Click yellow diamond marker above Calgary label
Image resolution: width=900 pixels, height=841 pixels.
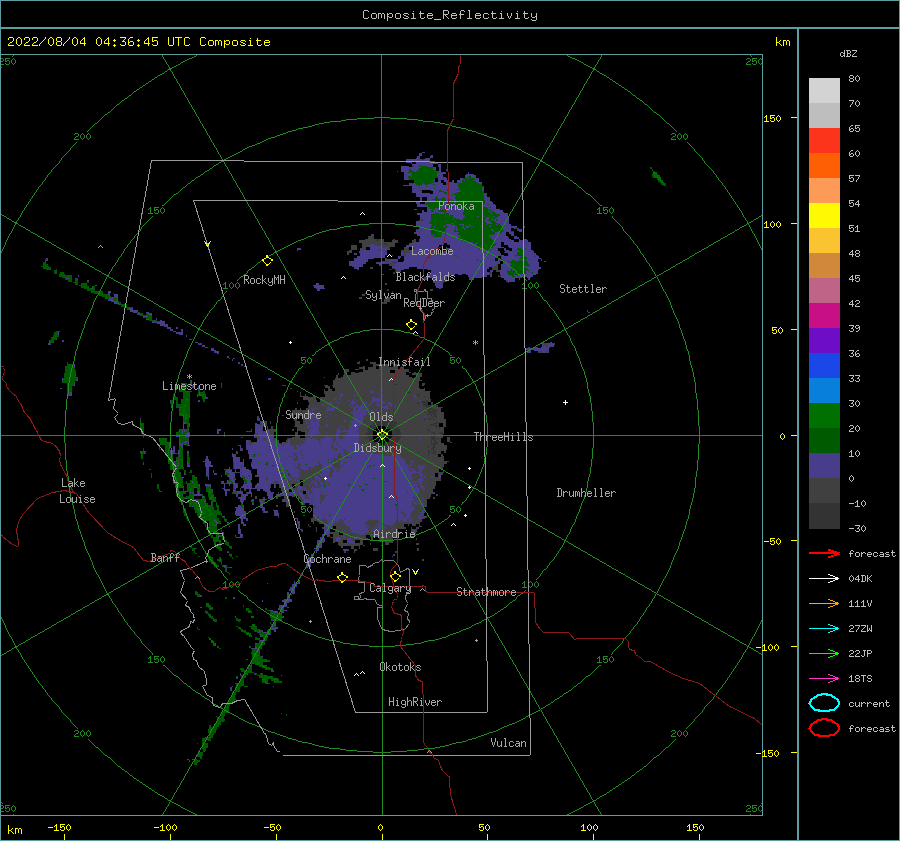pyautogui.click(x=395, y=576)
